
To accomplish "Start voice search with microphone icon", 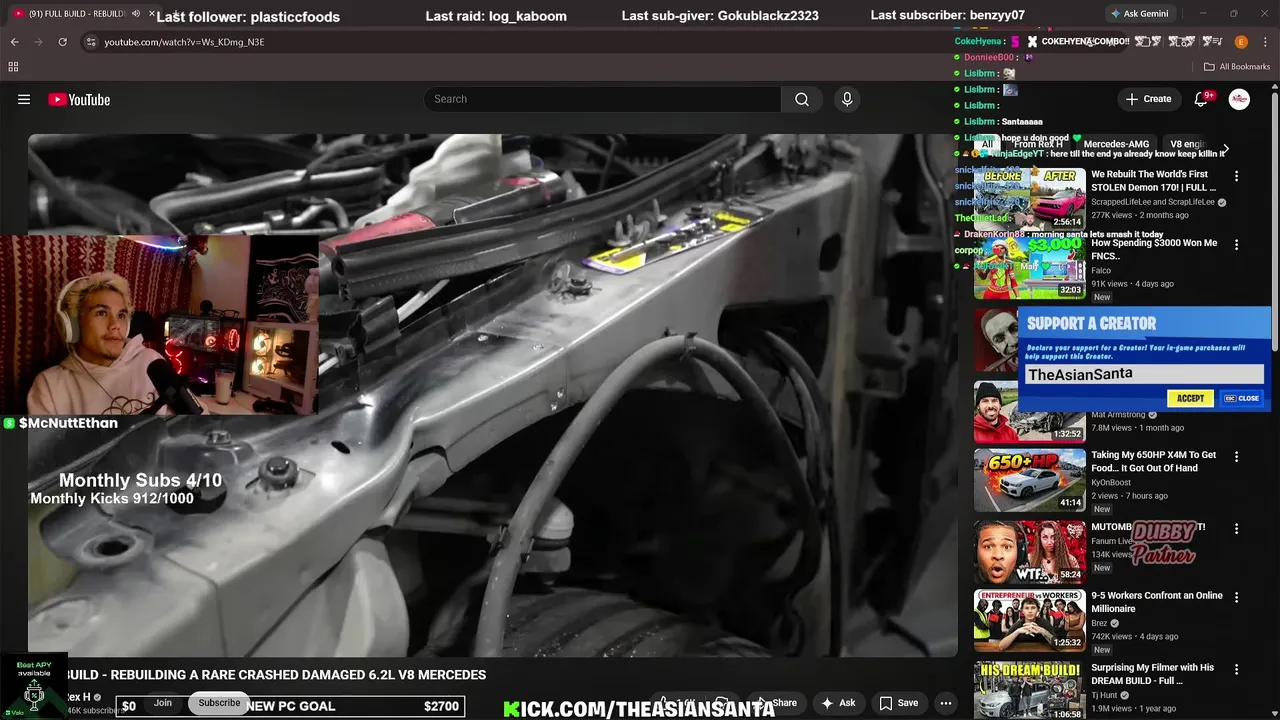I will click(x=847, y=99).
